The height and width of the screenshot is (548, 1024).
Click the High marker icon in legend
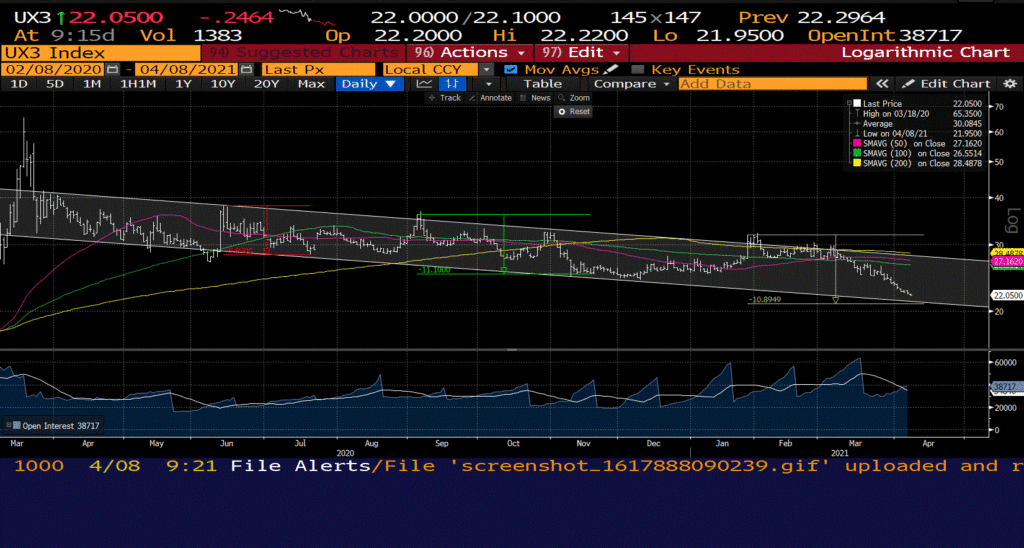856,114
